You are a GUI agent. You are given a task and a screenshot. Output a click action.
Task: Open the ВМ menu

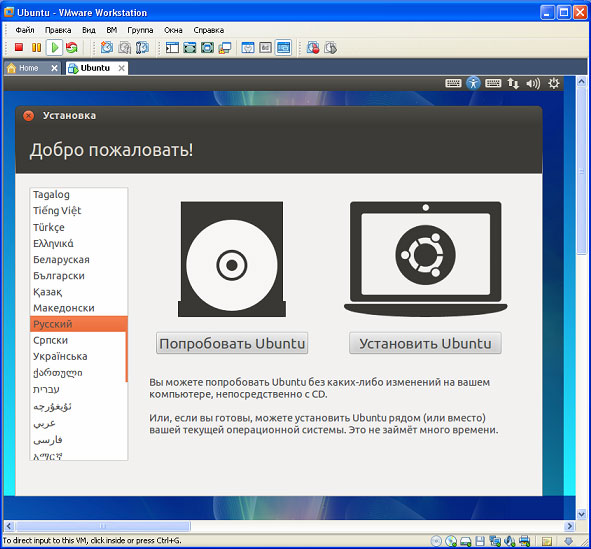(x=112, y=30)
